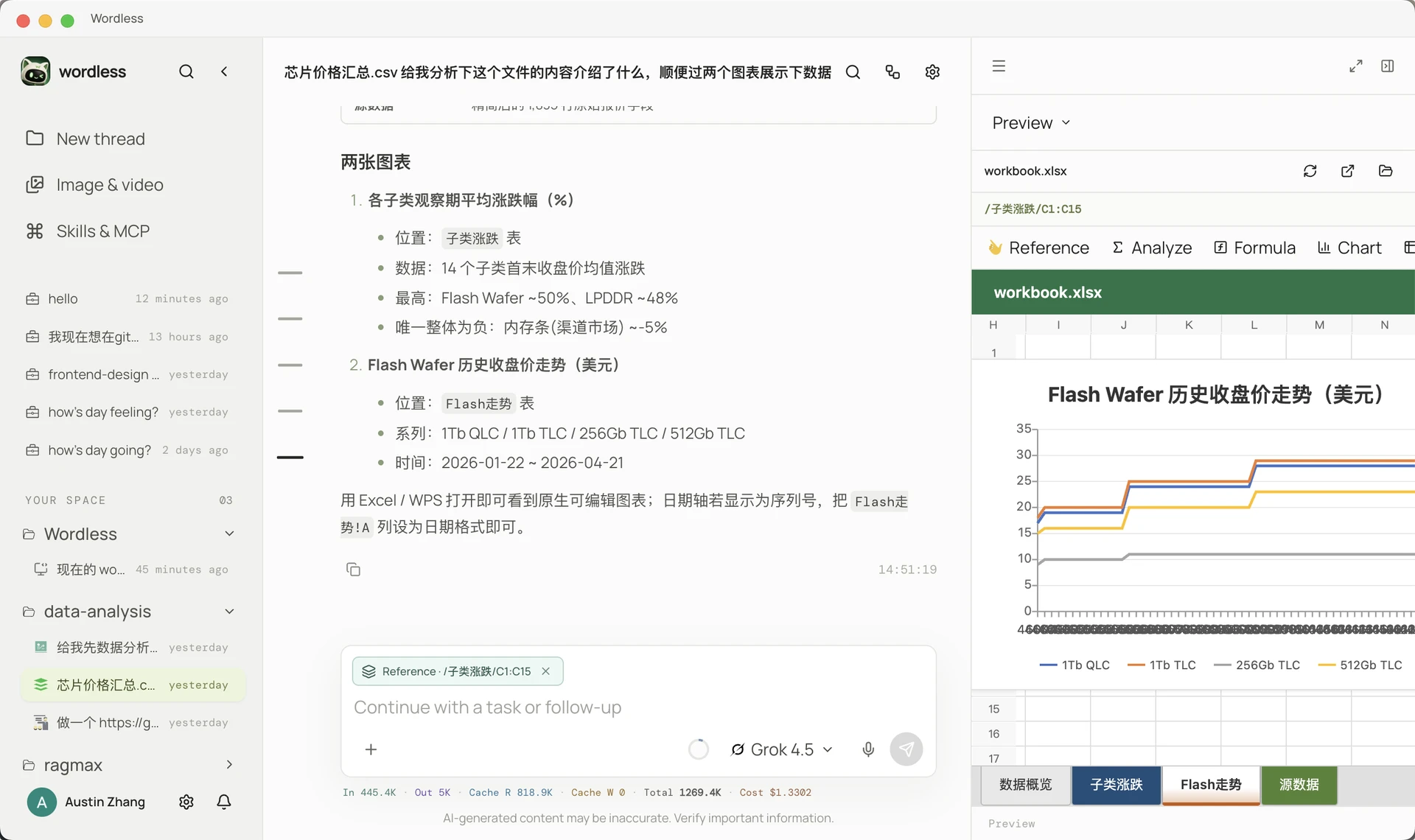The height and width of the screenshot is (840, 1415).
Task: Search within the conversation header
Action: coord(853,72)
